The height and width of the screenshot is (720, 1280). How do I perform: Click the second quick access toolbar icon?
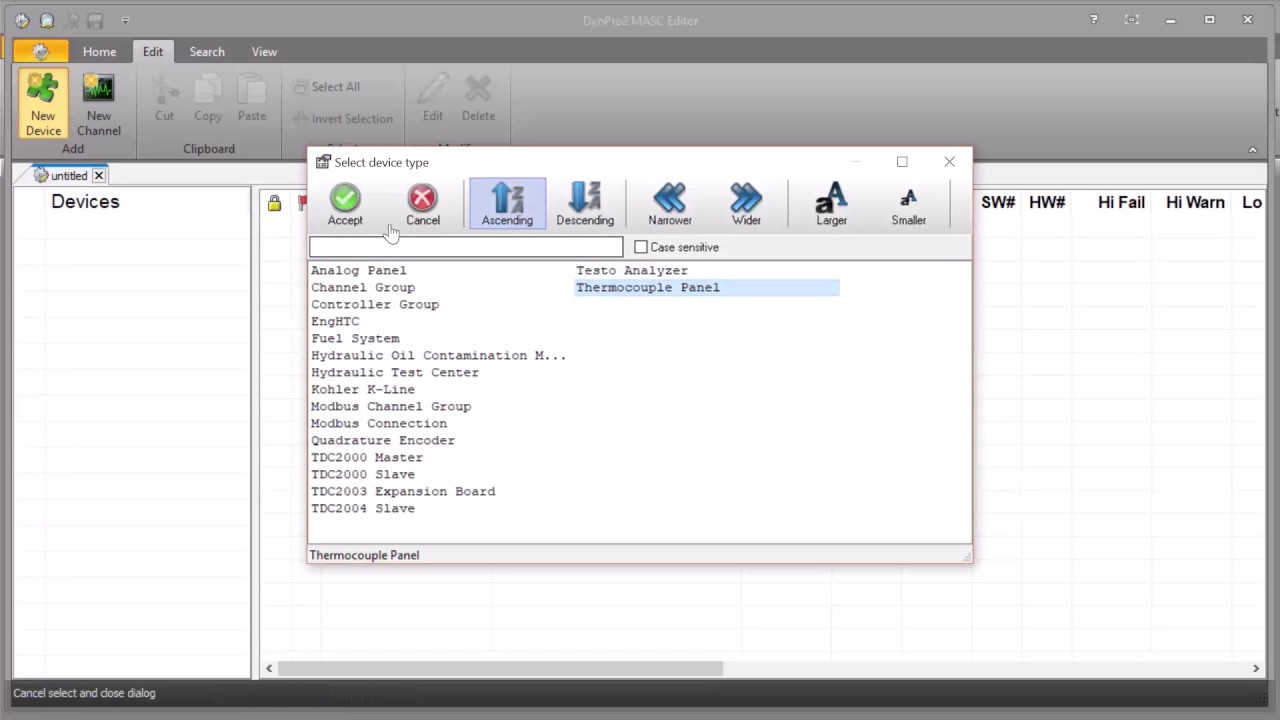46,20
